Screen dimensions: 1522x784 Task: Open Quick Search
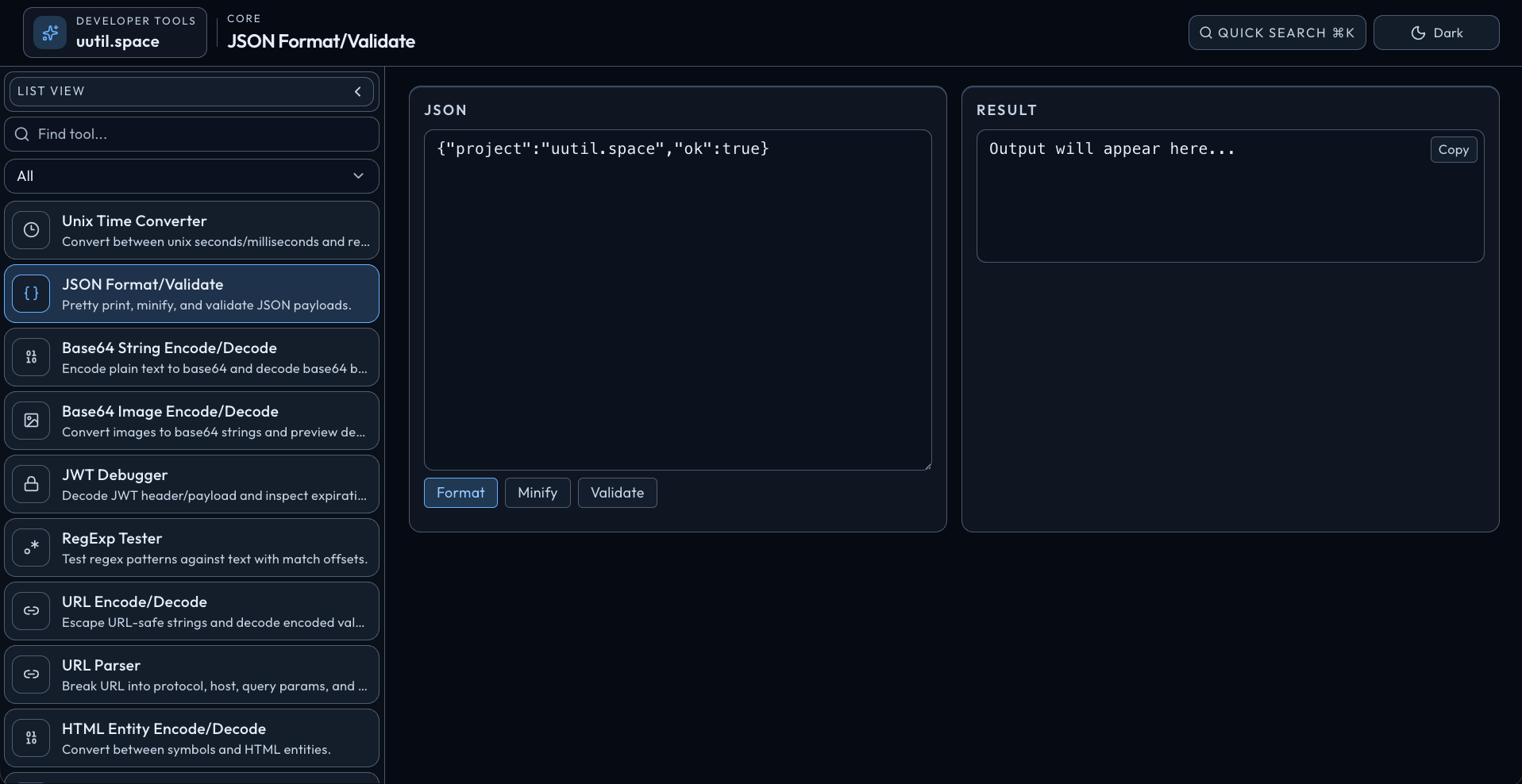[1276, 33]
